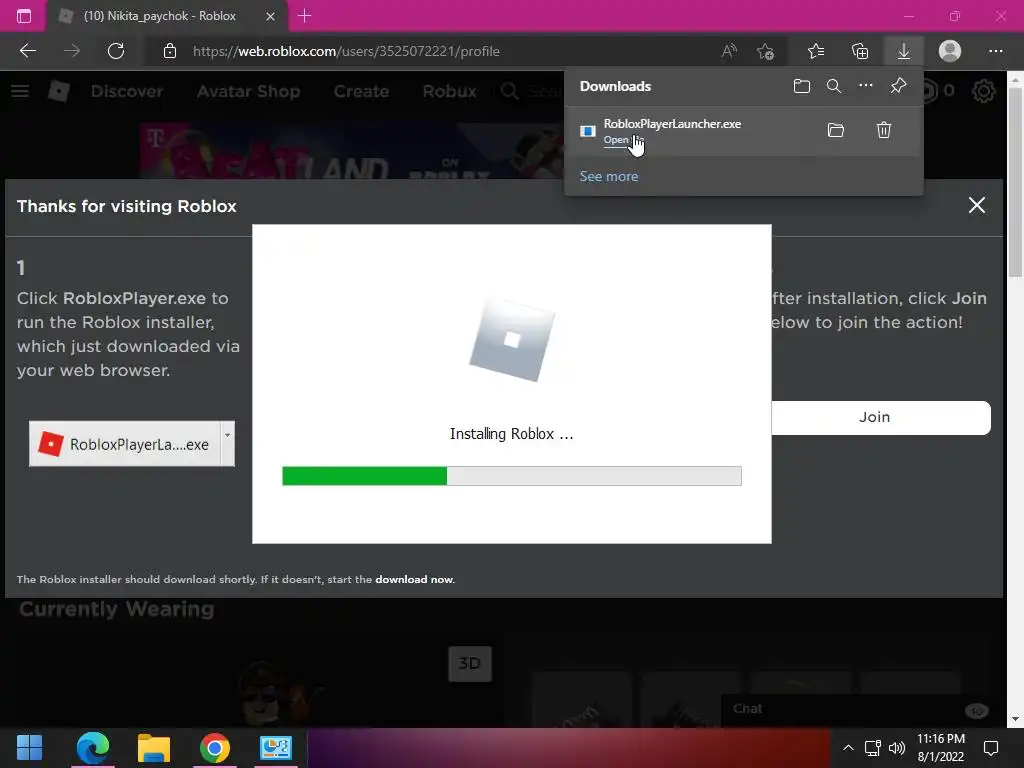
Task: Click the See more link
Action: click(x=609, y=176)
